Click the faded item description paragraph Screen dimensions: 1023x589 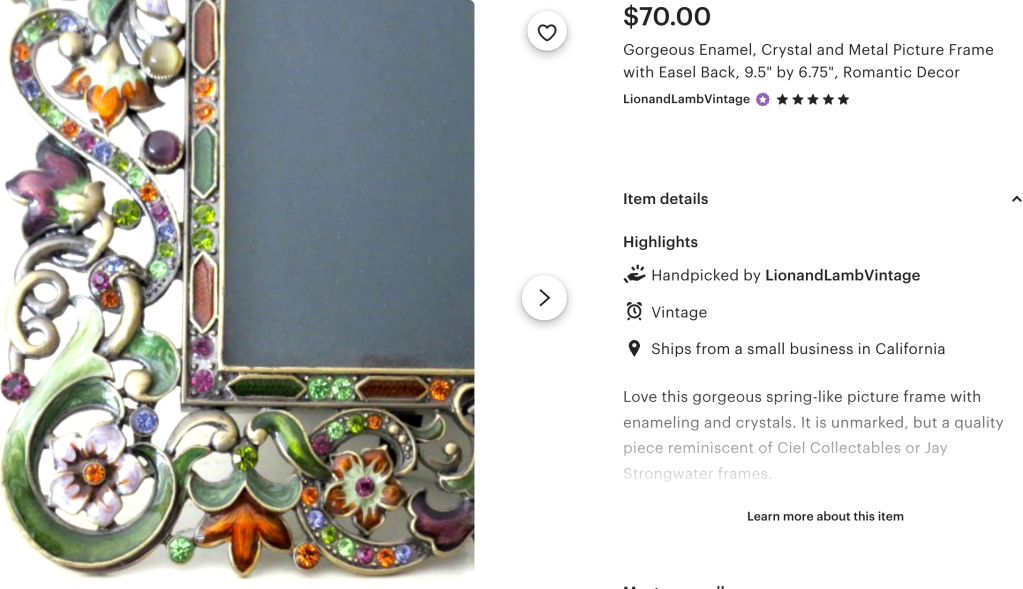[x=812, y=435]
